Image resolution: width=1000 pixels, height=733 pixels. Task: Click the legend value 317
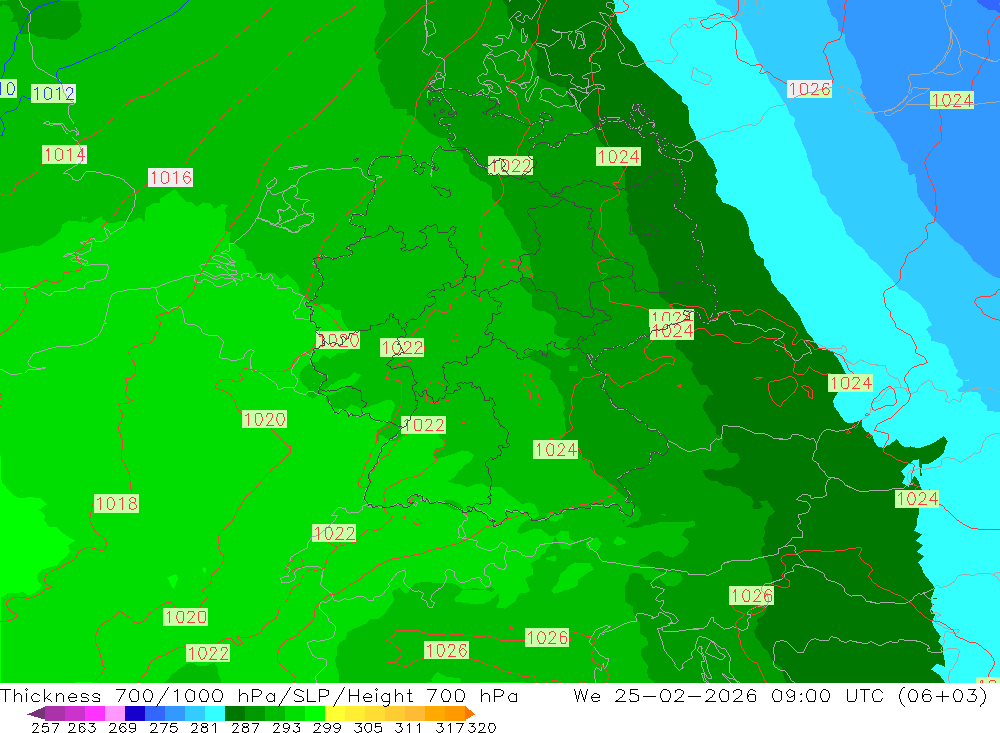point(450,727)
